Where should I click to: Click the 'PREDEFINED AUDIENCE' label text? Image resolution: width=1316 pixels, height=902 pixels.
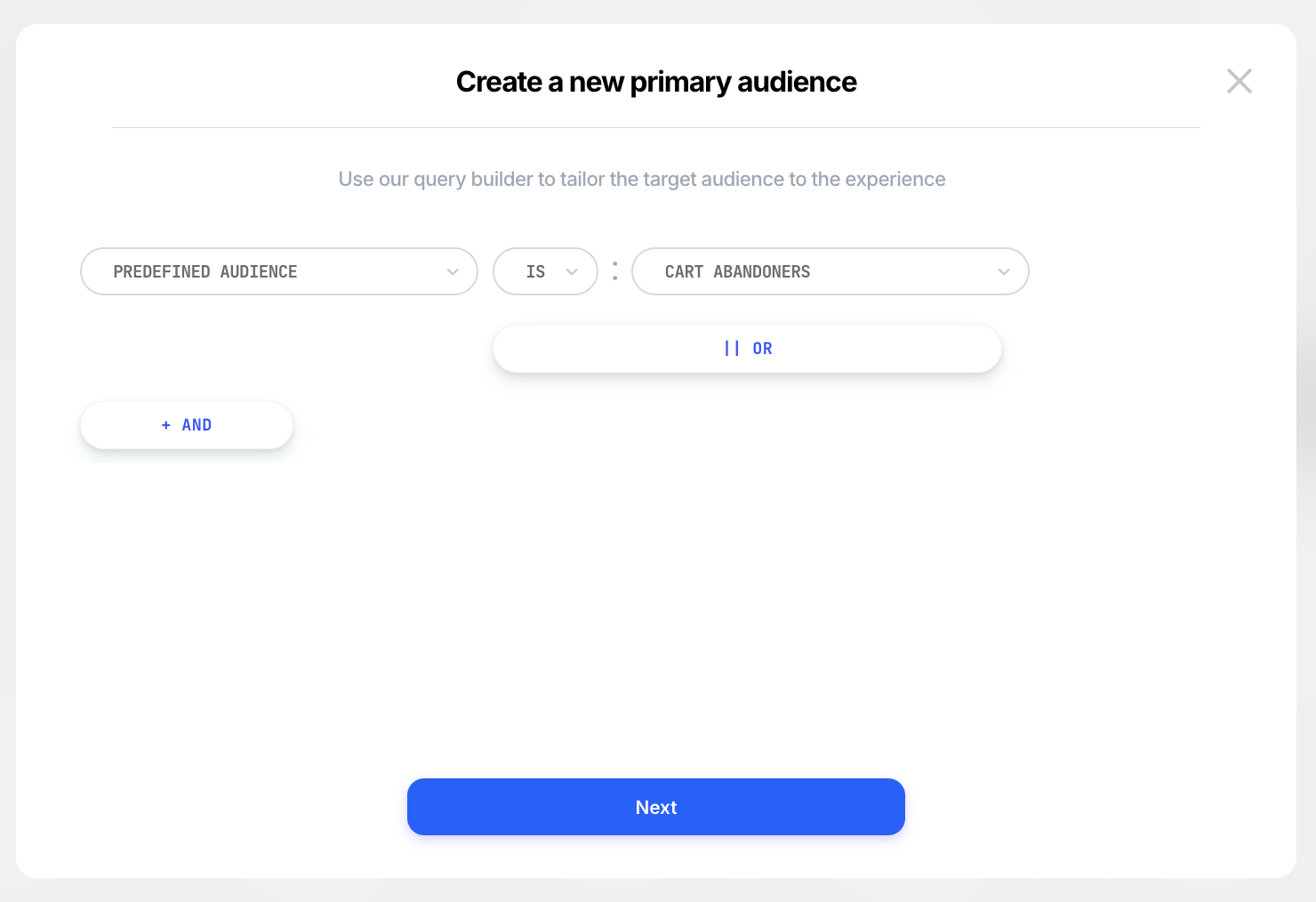[205, 272]
